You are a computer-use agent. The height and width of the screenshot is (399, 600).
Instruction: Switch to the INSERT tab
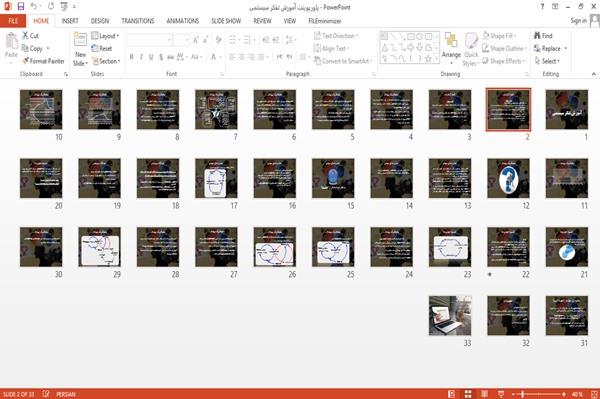tap(70, 21)
